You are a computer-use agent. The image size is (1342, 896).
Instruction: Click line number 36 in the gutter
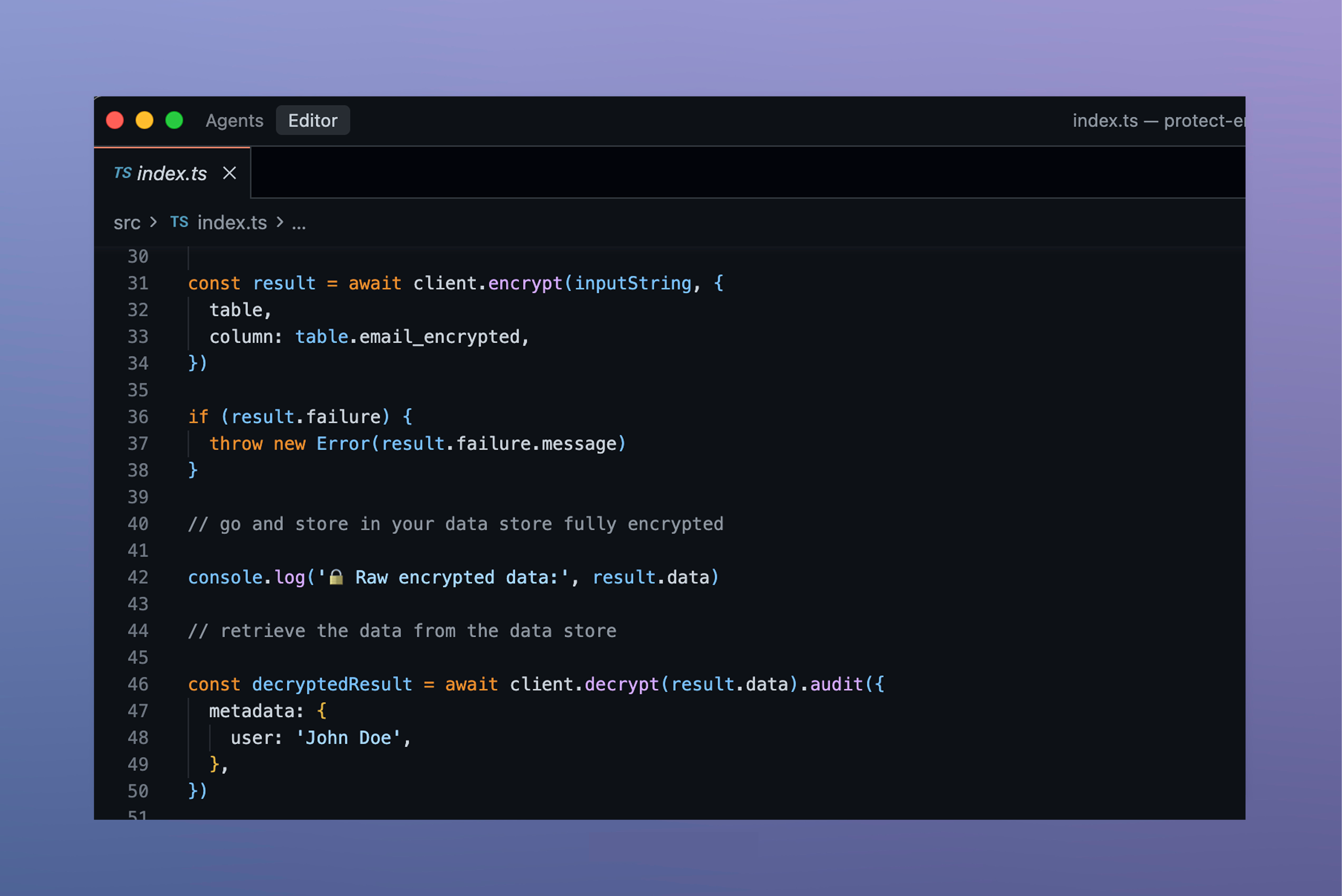pyautogui.click(x=138, y=417)
